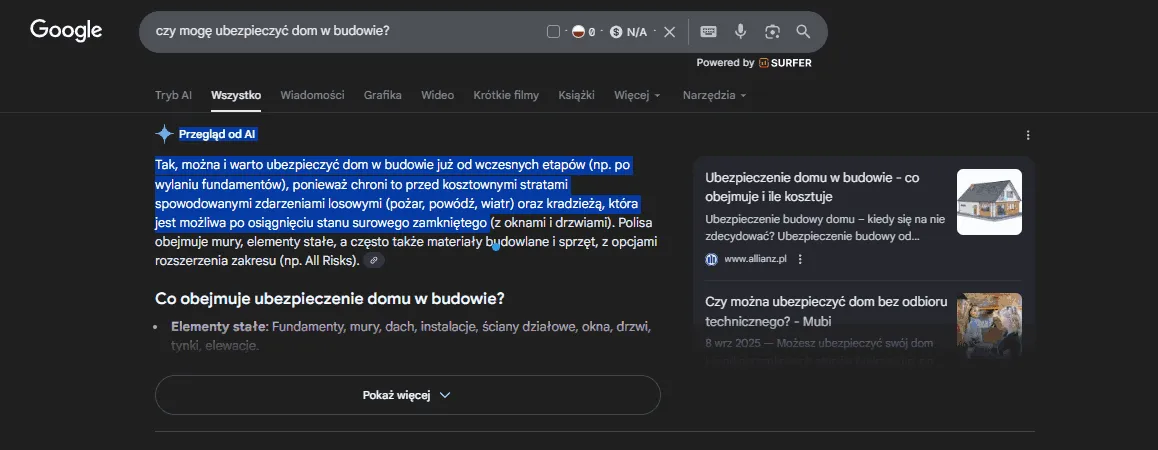Click the Google logo

tap(66, 30)
